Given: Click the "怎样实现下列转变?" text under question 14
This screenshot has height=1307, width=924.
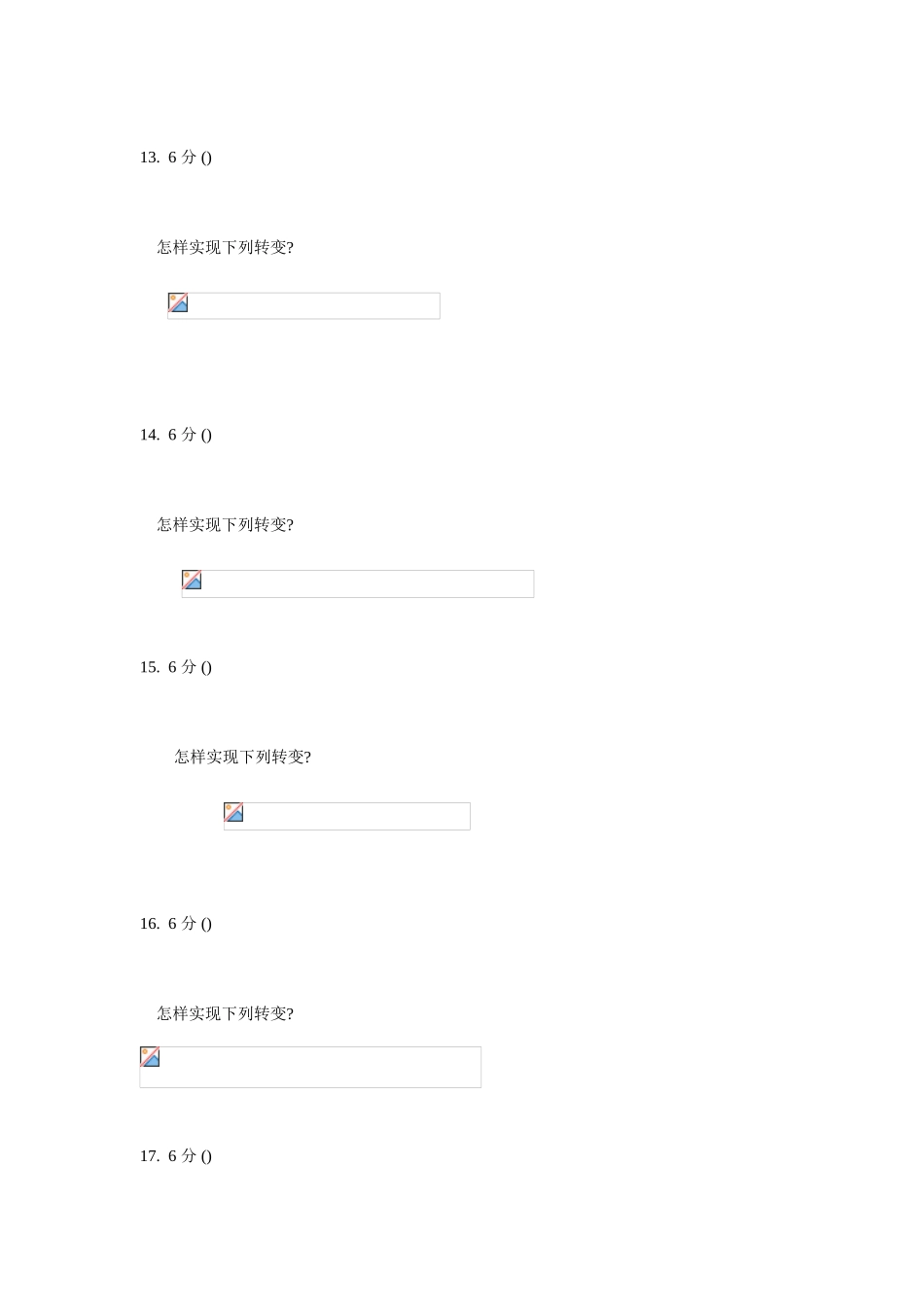Looking at the screenshot, I should 226,524.
